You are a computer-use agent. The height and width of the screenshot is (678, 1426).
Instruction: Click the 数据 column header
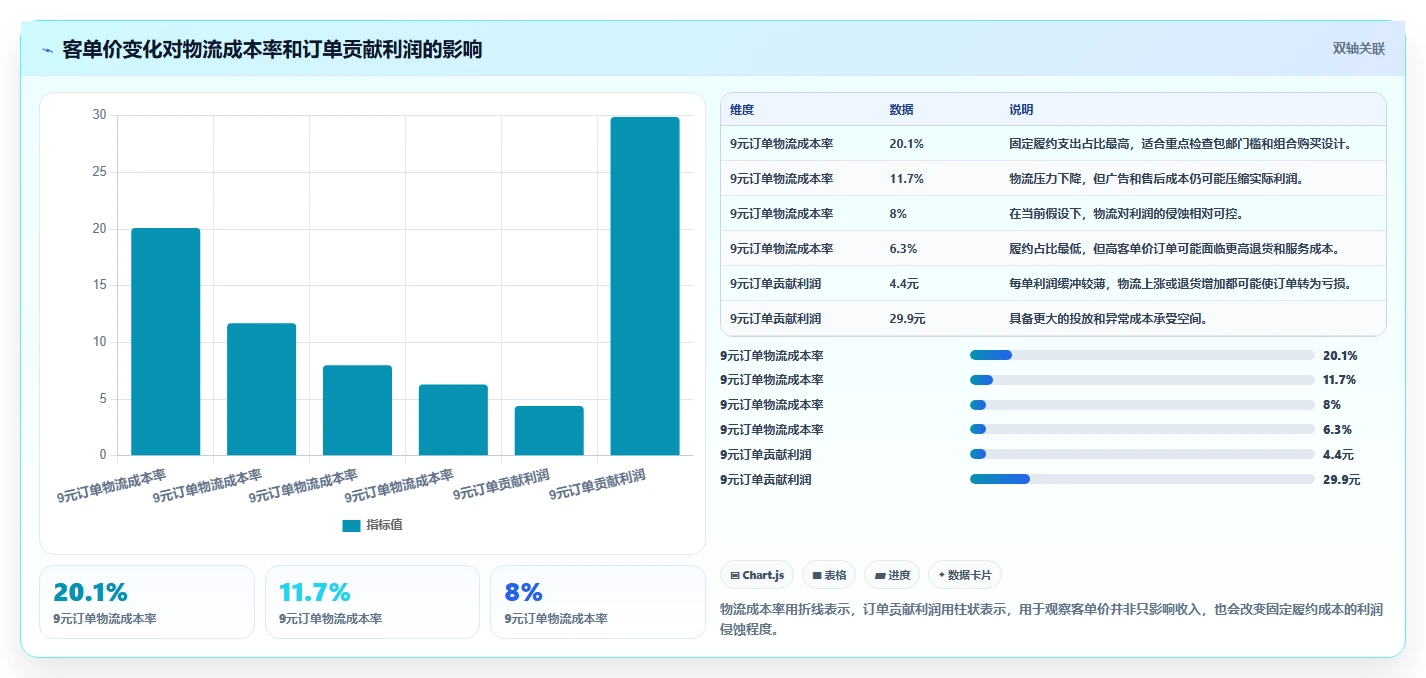click(x=901, y=110)
